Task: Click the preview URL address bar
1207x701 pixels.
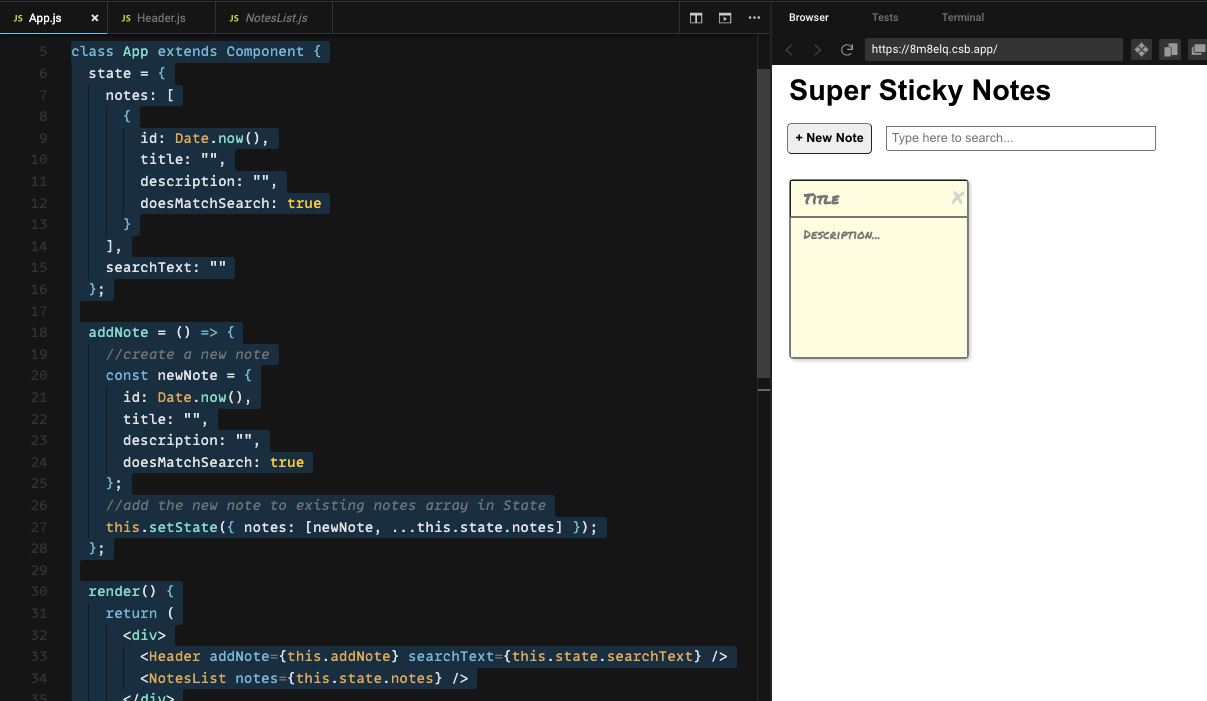Action: point(994,49)
